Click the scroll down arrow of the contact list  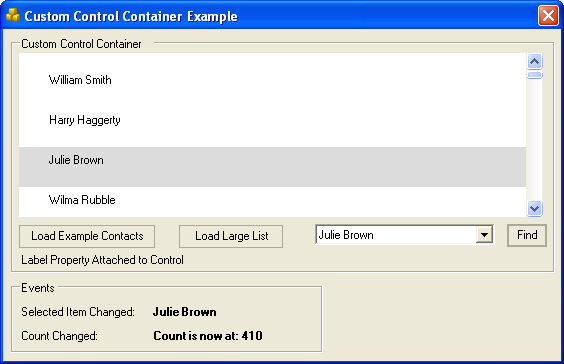[535, 208]
